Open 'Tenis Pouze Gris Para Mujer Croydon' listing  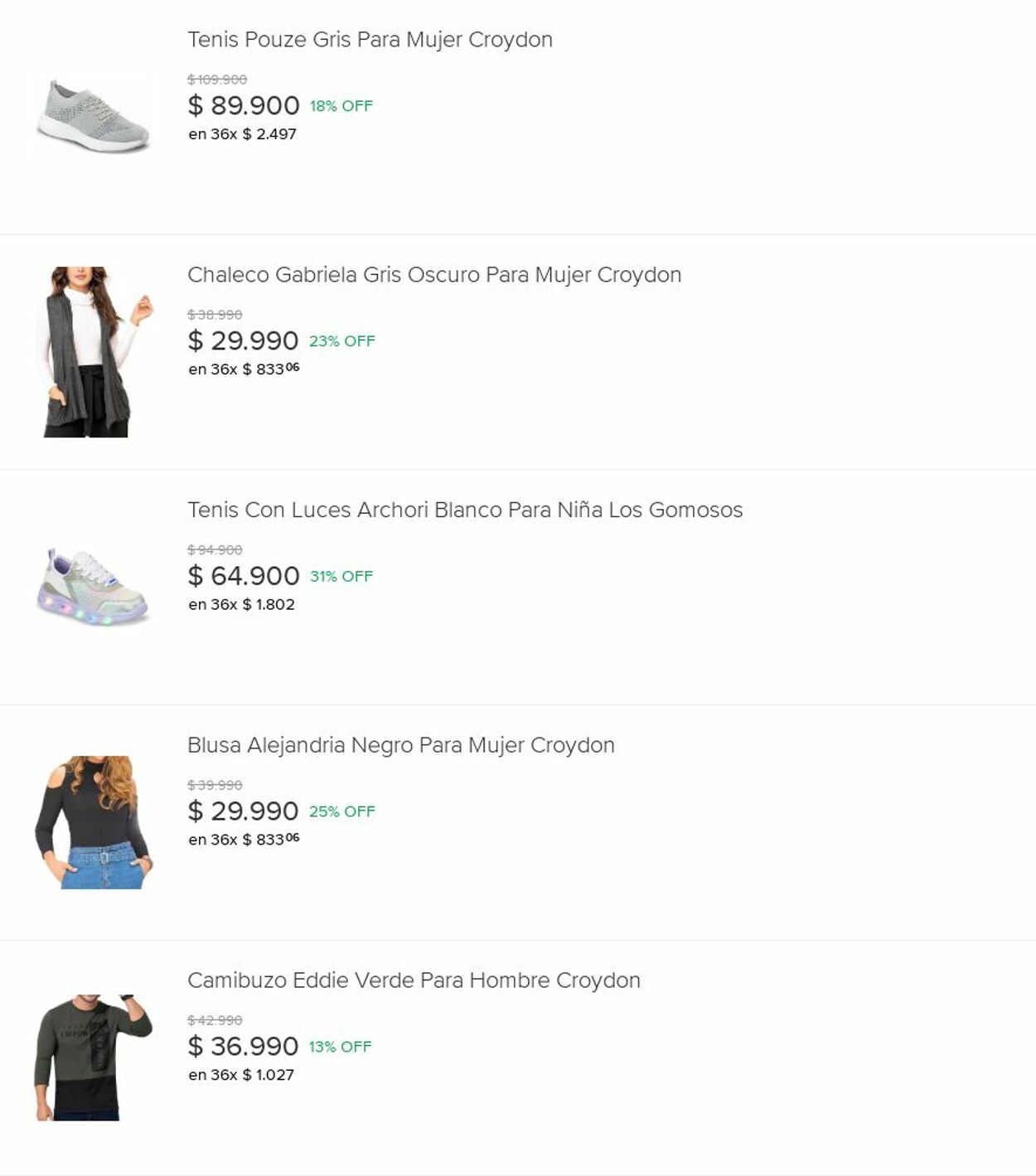370,40
